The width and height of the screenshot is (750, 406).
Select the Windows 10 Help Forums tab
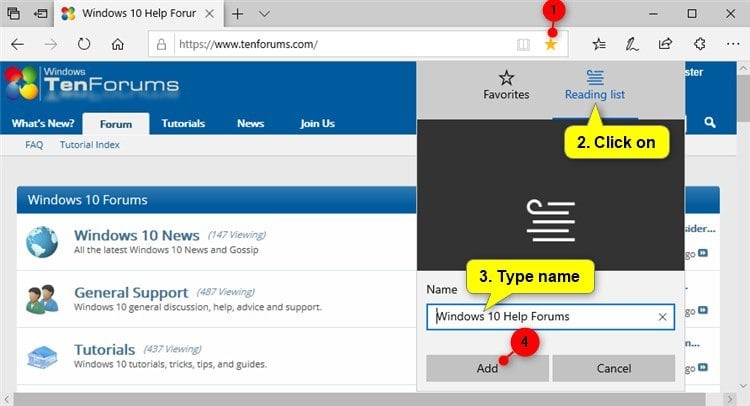139,13
